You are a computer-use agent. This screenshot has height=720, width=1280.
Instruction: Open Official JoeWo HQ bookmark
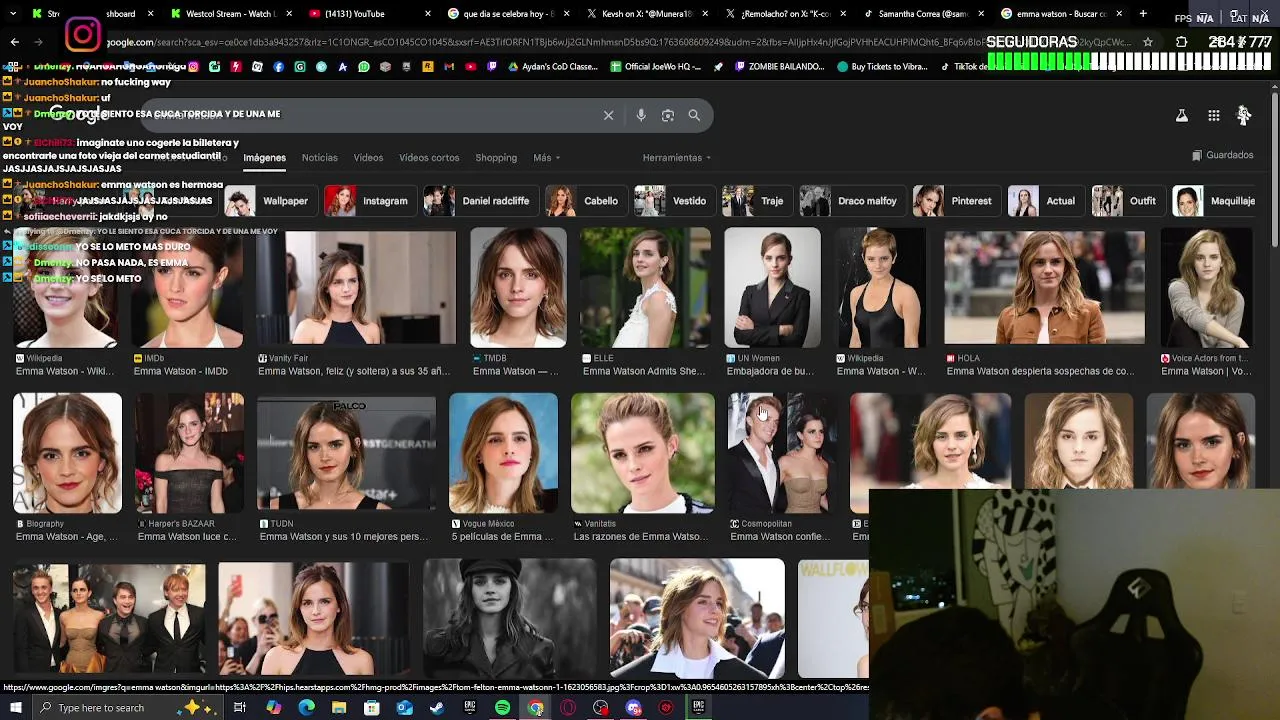click(x=654, y=67)
